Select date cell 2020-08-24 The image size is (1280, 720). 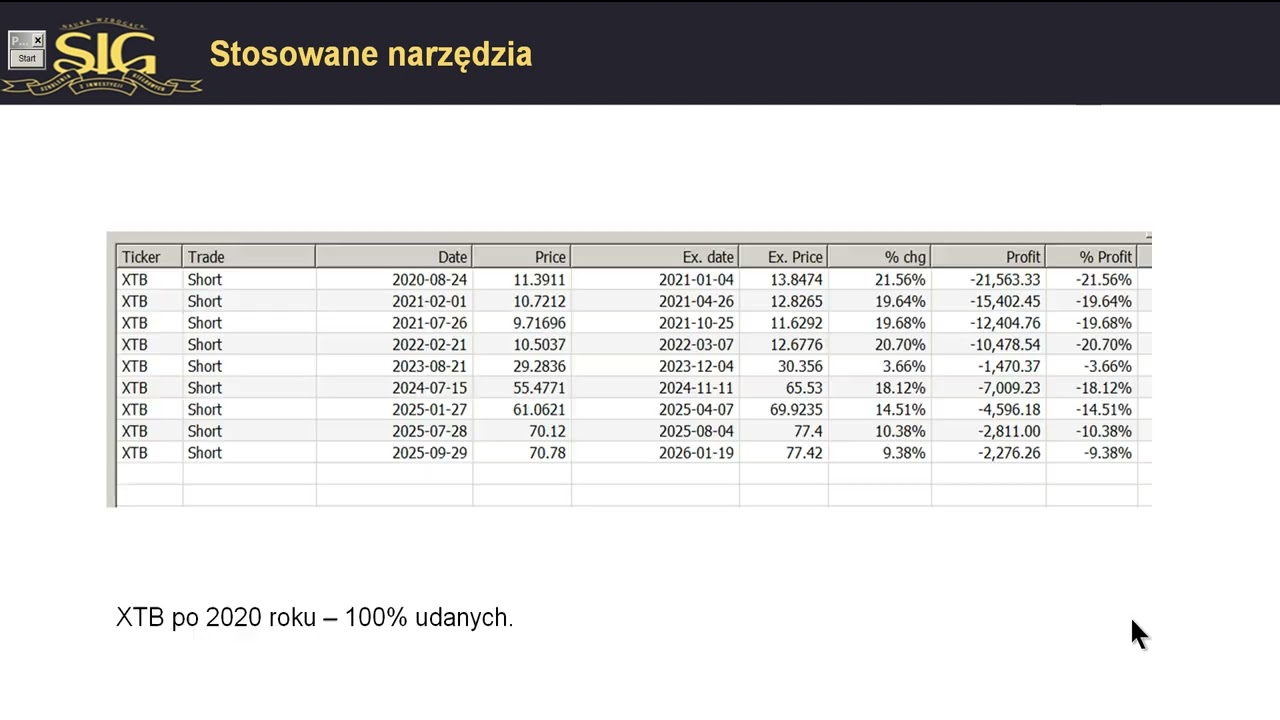[x=429, y=280]
